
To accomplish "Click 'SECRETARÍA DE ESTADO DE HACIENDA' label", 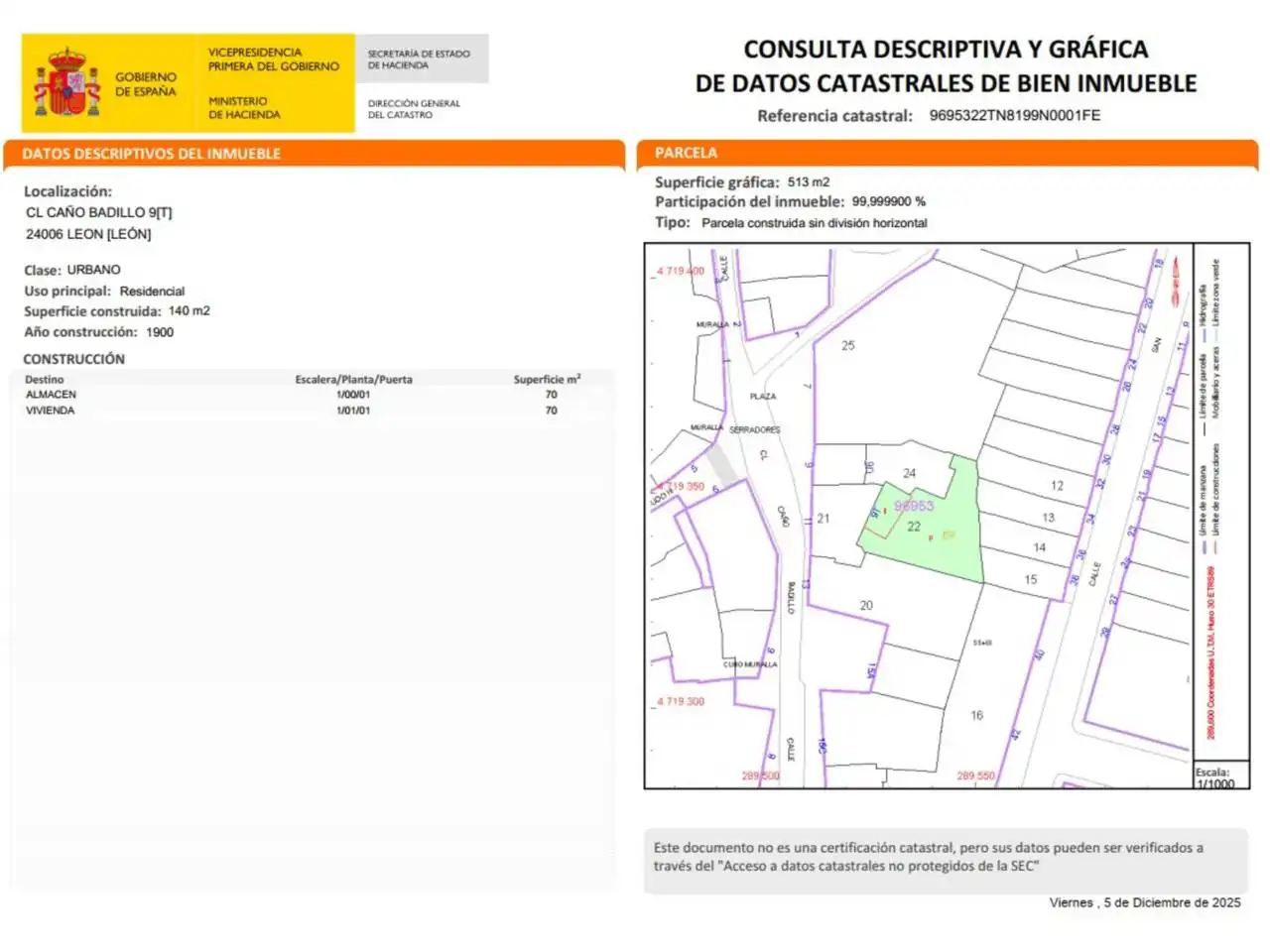I will (419, 59).
